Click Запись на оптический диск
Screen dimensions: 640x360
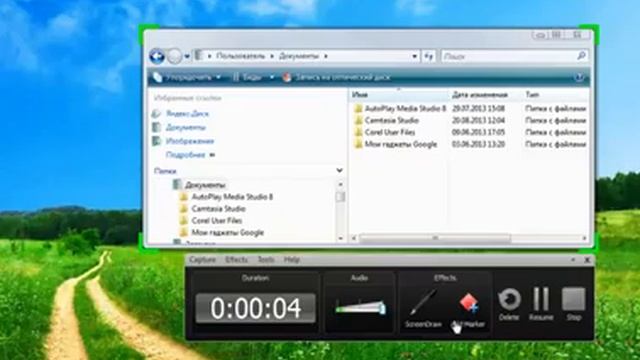point(343,77)
